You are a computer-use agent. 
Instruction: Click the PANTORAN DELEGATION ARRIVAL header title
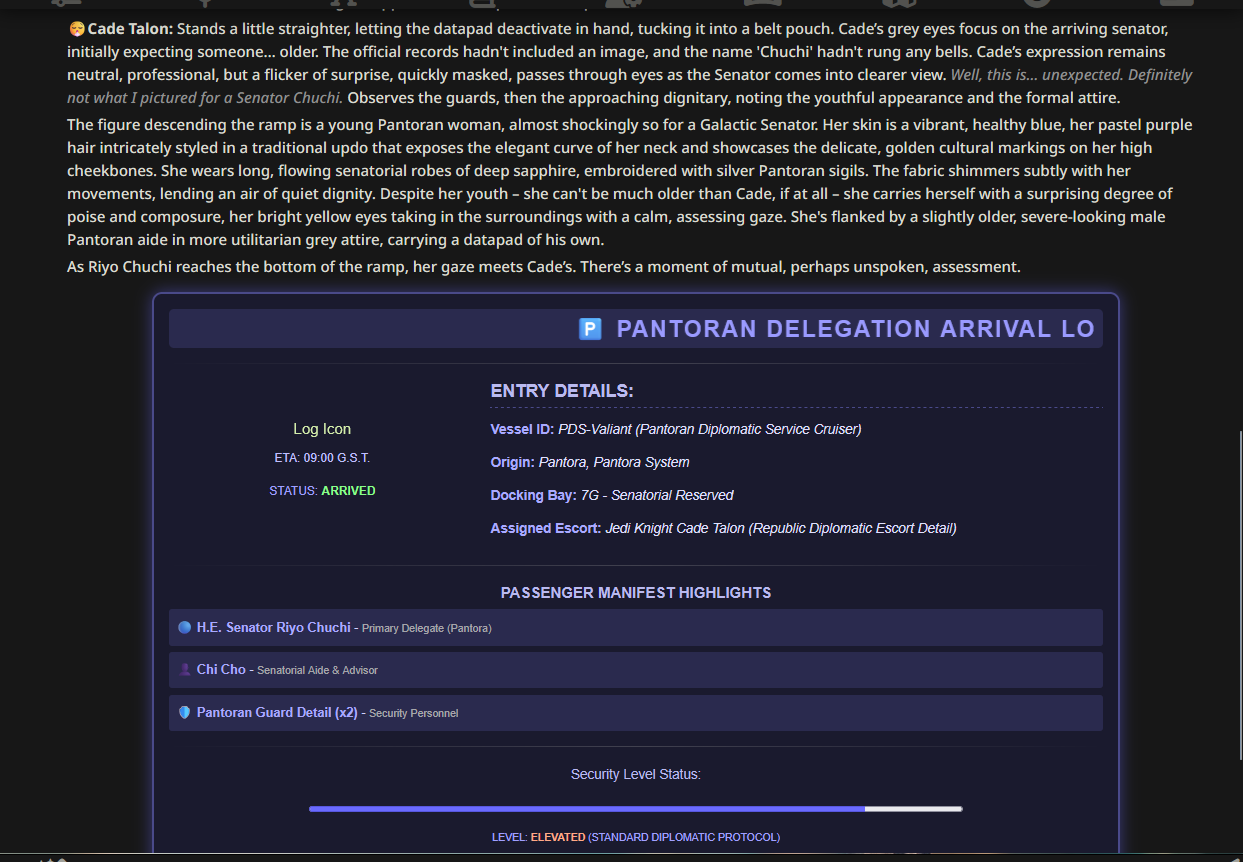click(856, 329)
